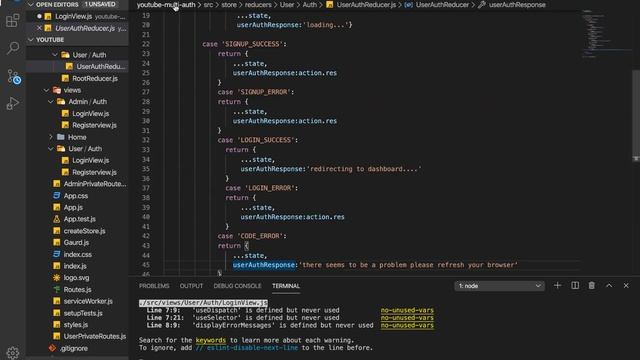Click the reducers breadcrumb segment
The height and width of the screenshot is (360, 640).
click(258, 5)
